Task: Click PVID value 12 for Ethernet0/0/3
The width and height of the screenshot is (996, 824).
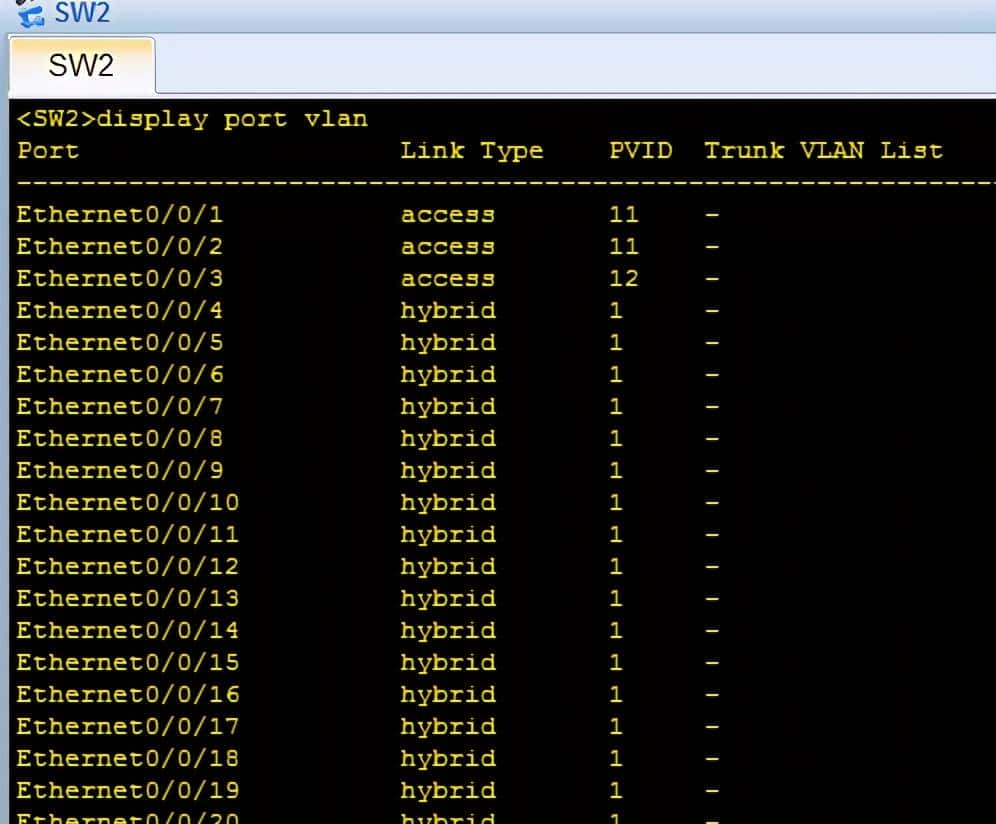Action: 623,279
